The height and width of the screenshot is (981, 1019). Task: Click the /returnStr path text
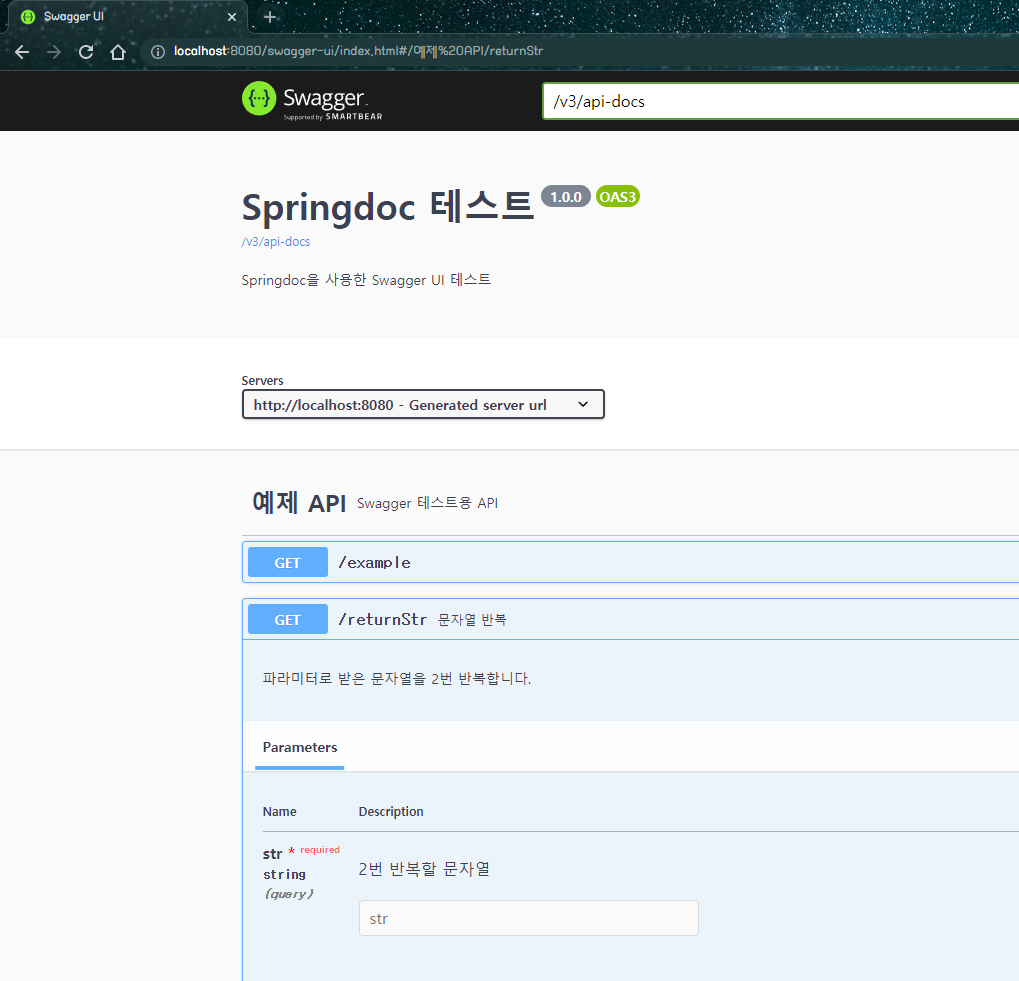coord(382,620)
